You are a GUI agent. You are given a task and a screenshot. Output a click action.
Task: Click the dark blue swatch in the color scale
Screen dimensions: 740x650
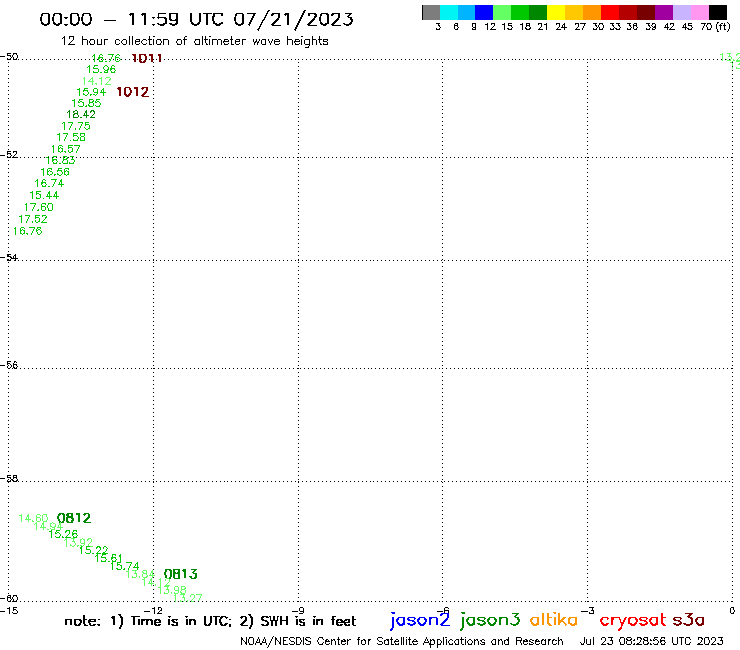click(x=484, y=12)
